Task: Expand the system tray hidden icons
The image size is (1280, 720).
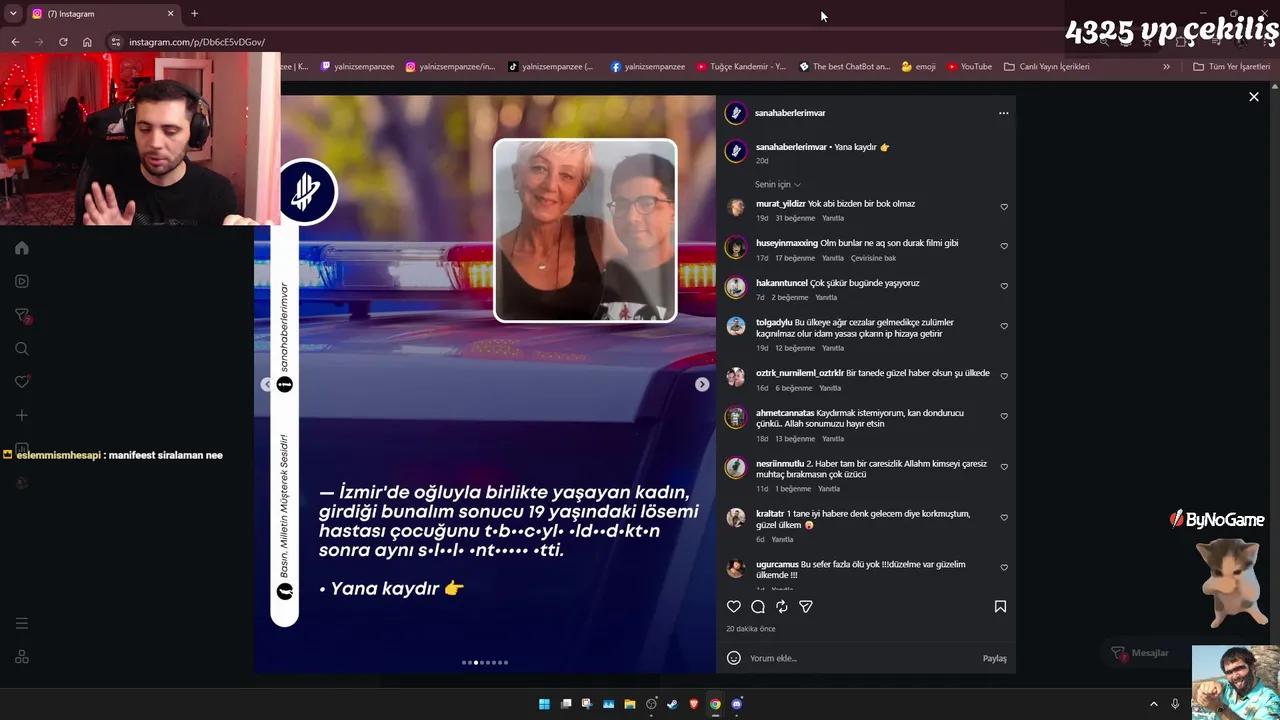Action: pos(1153,704)
